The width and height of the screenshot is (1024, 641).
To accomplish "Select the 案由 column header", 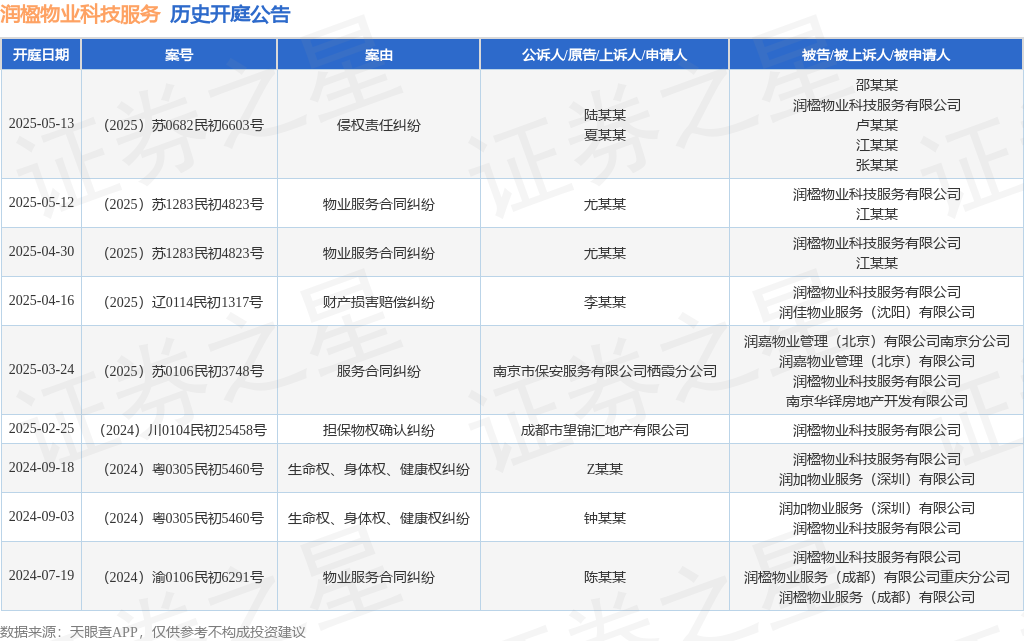I will pos(379,55).
